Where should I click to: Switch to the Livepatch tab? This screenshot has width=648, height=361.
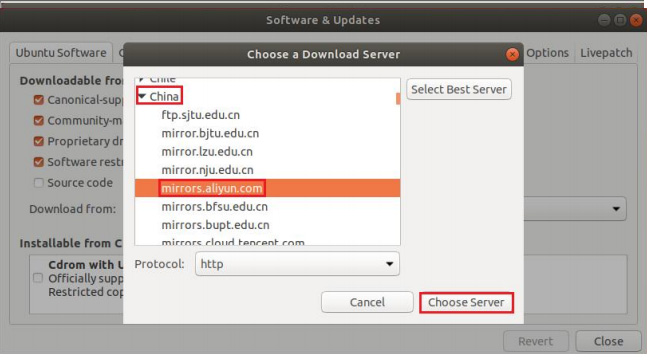point(606,53)
